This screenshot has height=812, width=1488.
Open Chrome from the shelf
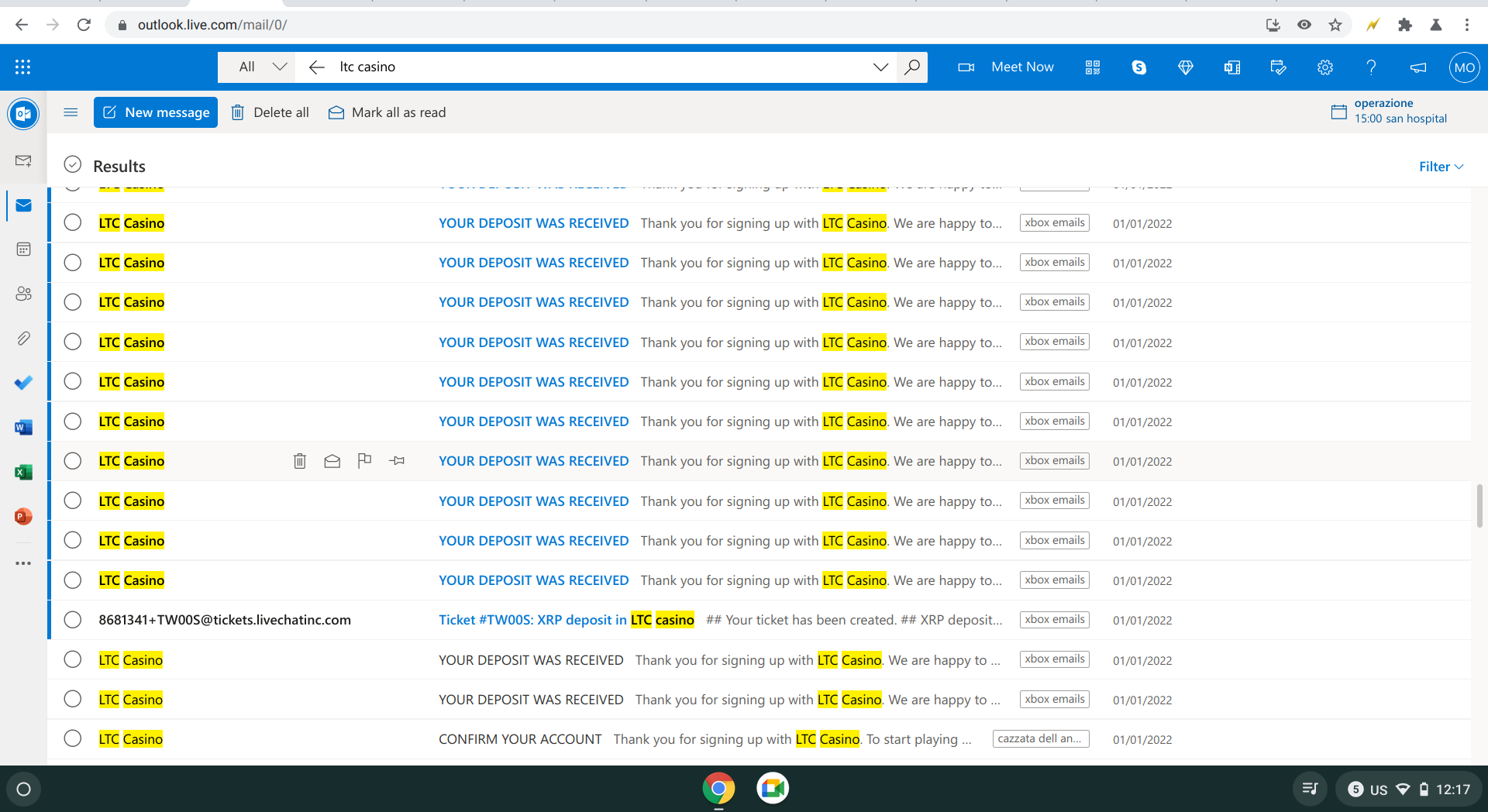(718, 789)
